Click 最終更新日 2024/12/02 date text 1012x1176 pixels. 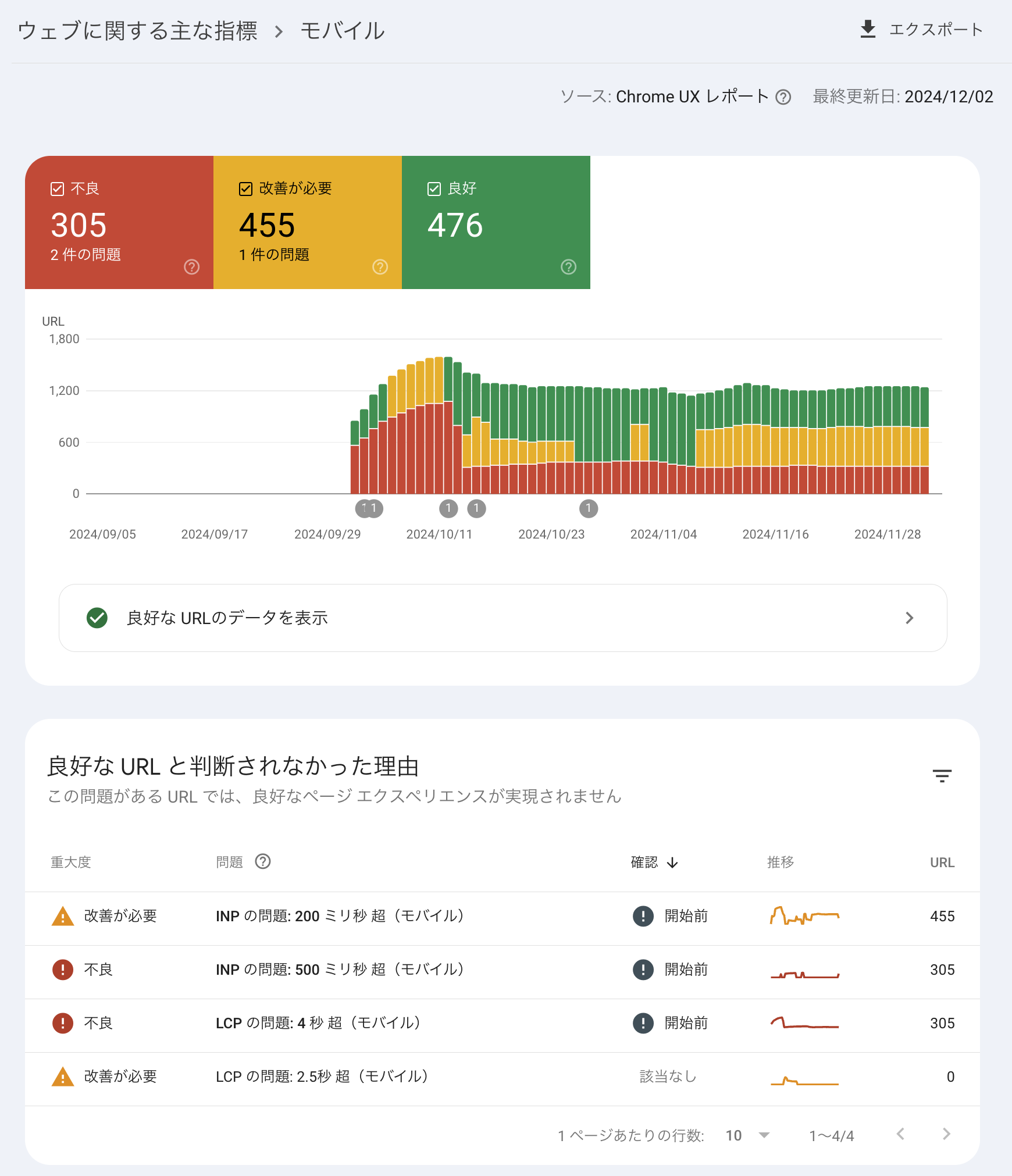903,97
